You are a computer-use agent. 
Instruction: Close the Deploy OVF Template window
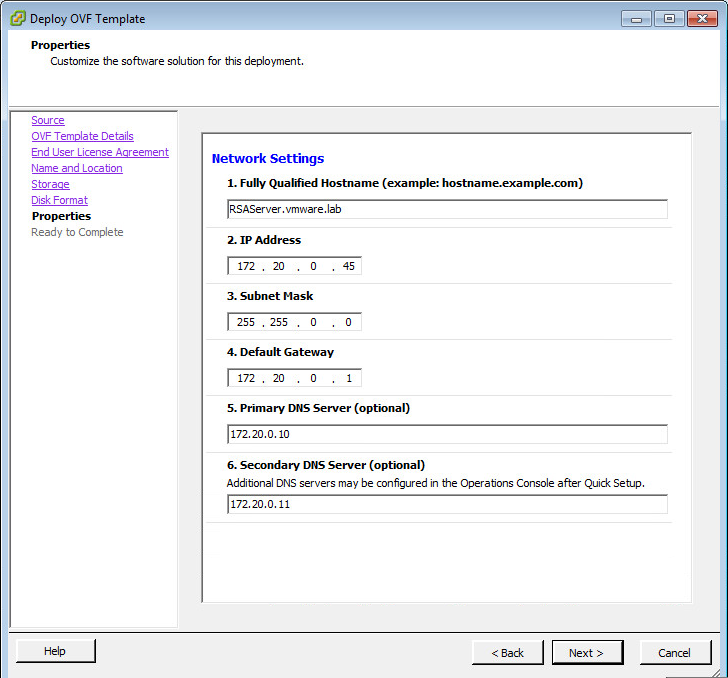click(x=702, y=19)
